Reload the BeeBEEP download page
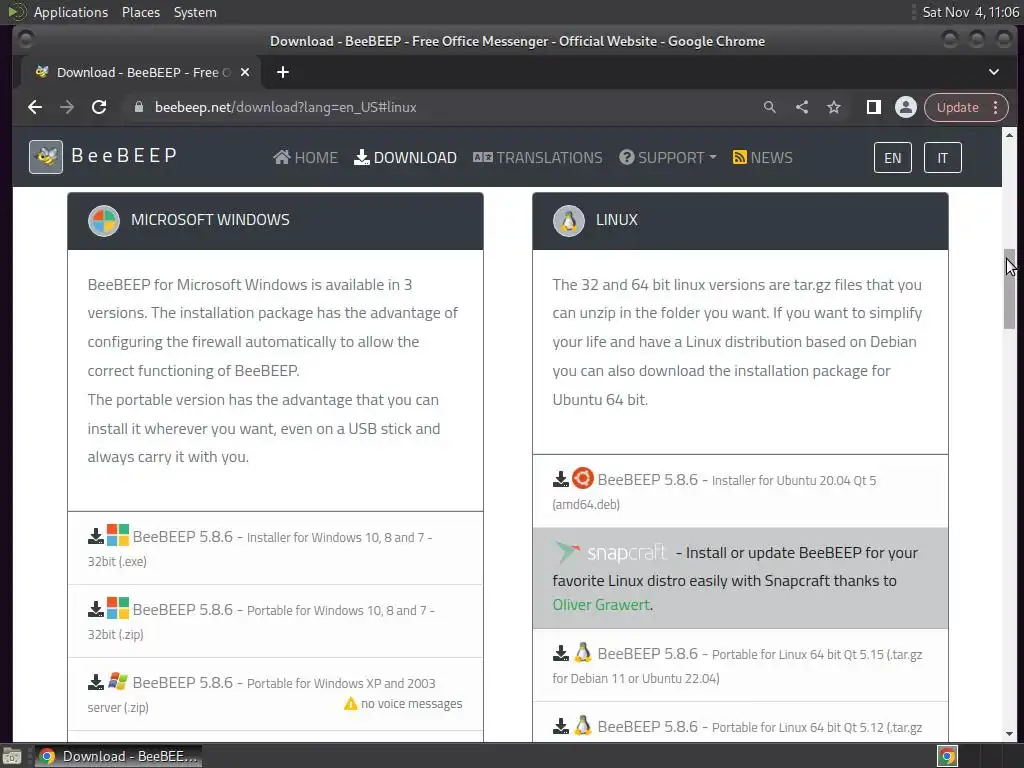This screenshot has width=1024, height=768. tap(99, 107)
